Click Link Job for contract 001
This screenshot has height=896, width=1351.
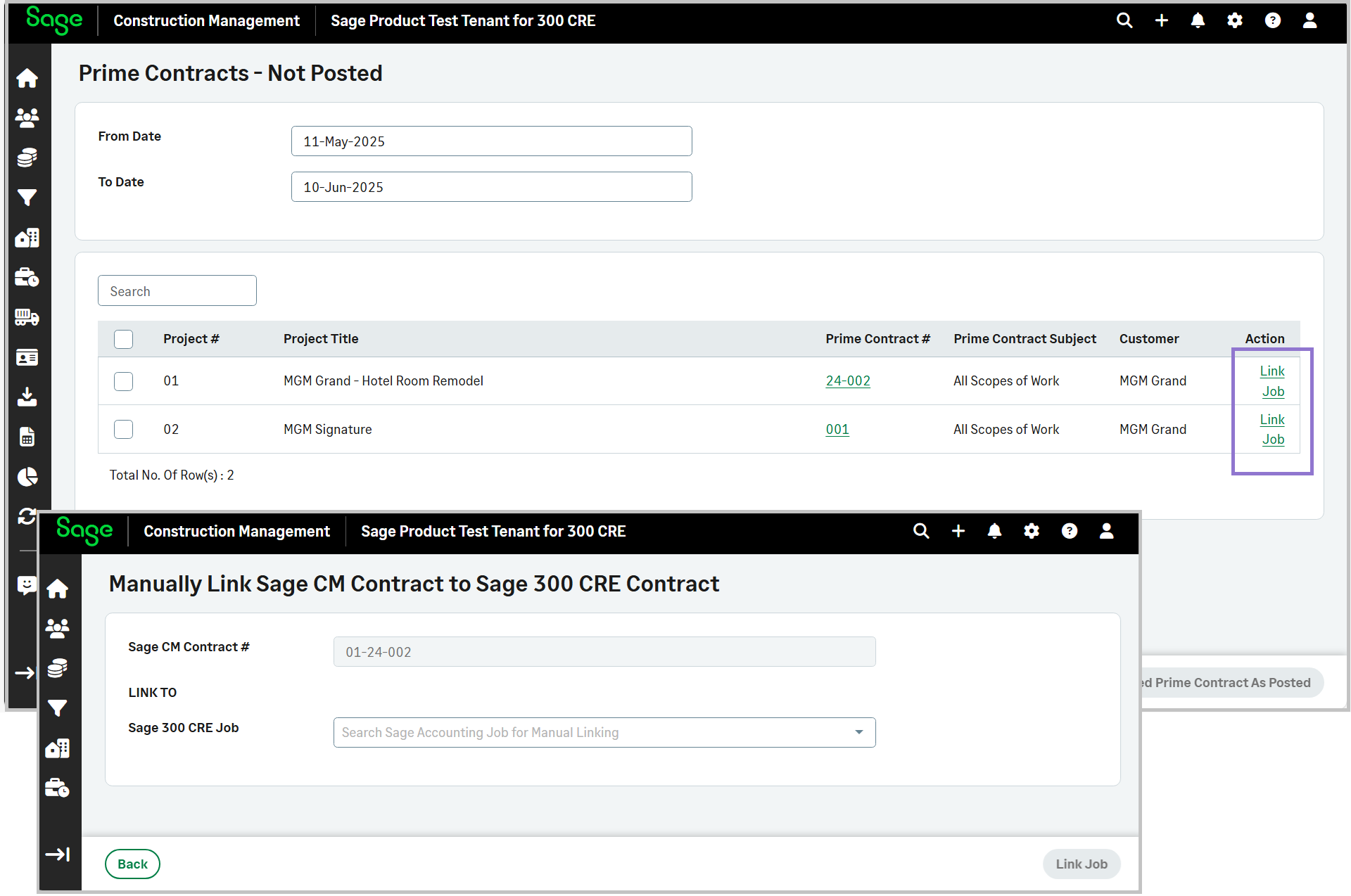click(x=1272, y=429)
